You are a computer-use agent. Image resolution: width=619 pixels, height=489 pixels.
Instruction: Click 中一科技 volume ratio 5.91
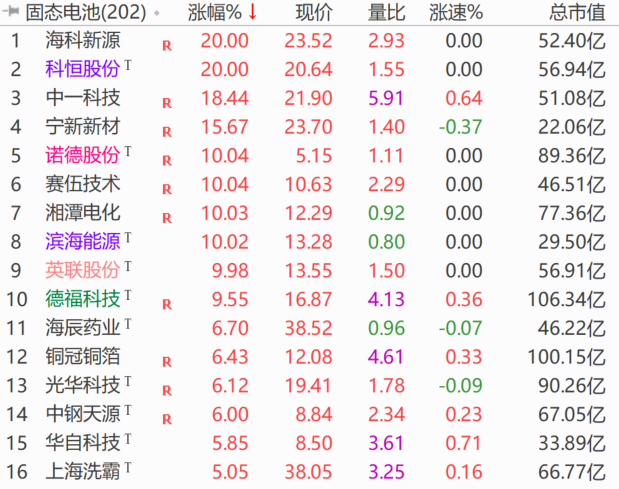click(386, 98)
